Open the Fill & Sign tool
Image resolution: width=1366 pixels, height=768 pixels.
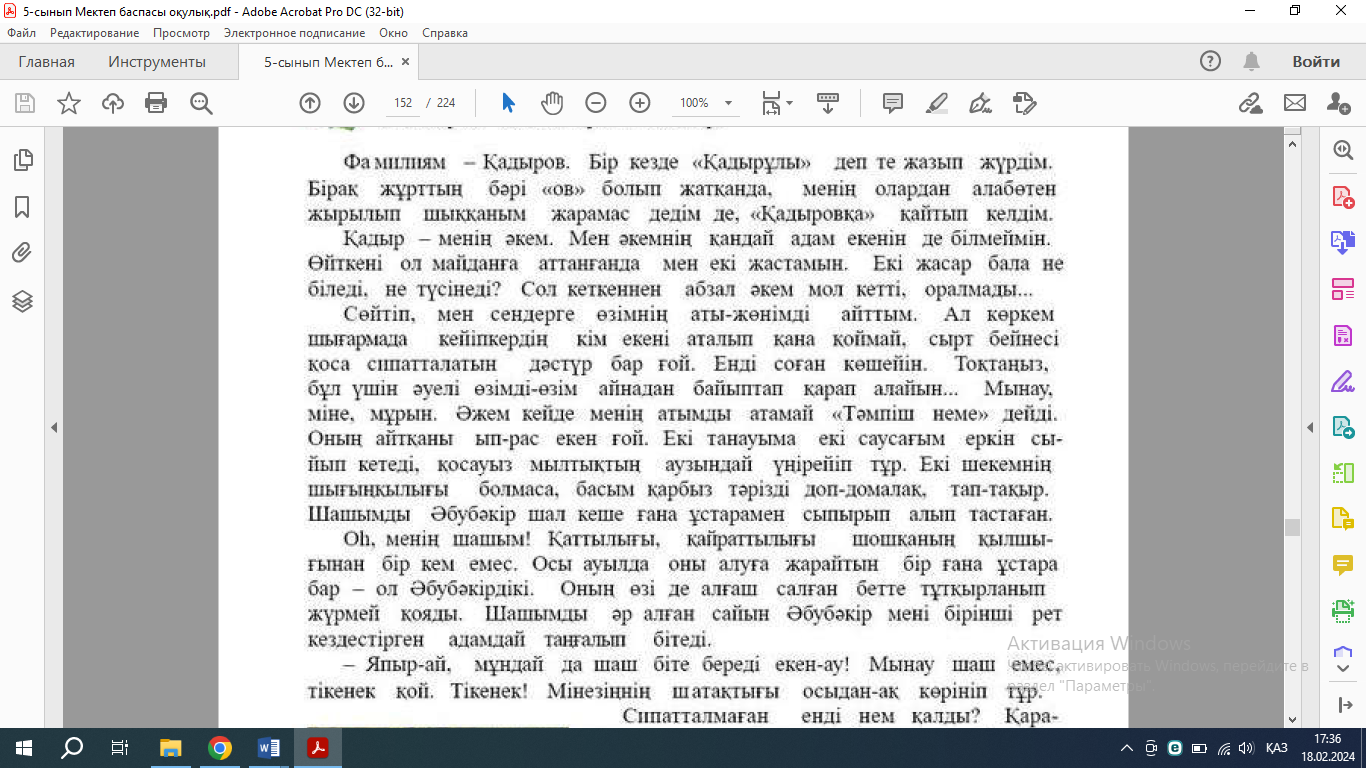click(x=1343, y=381)
